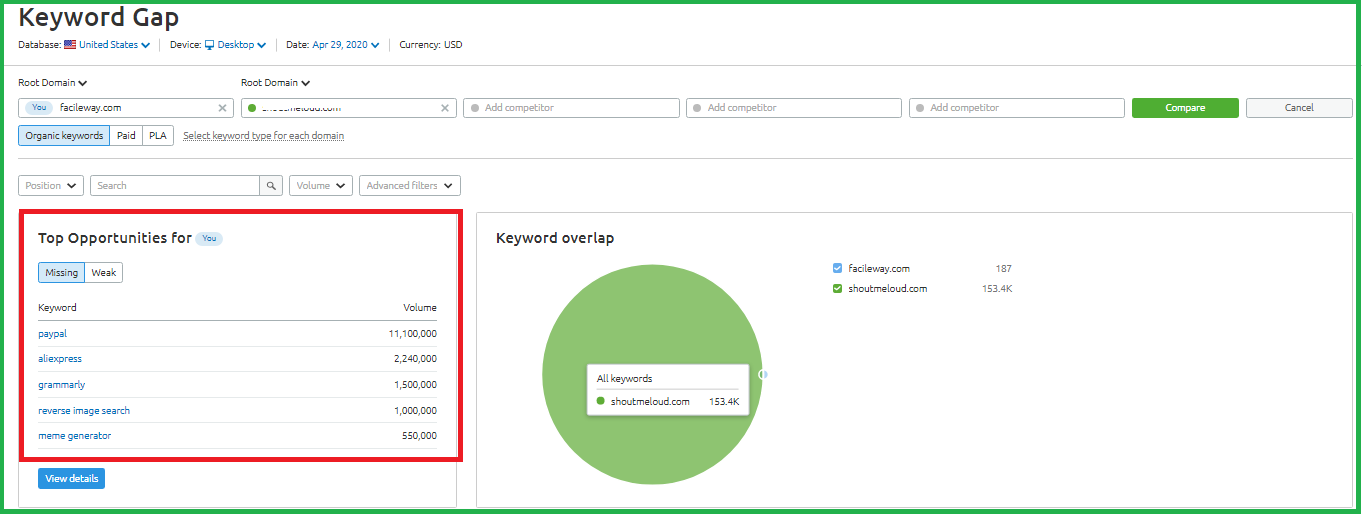Click the green Compare button
This screenshot has width=1362, height=517.
pyautogui.click(x=1185, y=108)
